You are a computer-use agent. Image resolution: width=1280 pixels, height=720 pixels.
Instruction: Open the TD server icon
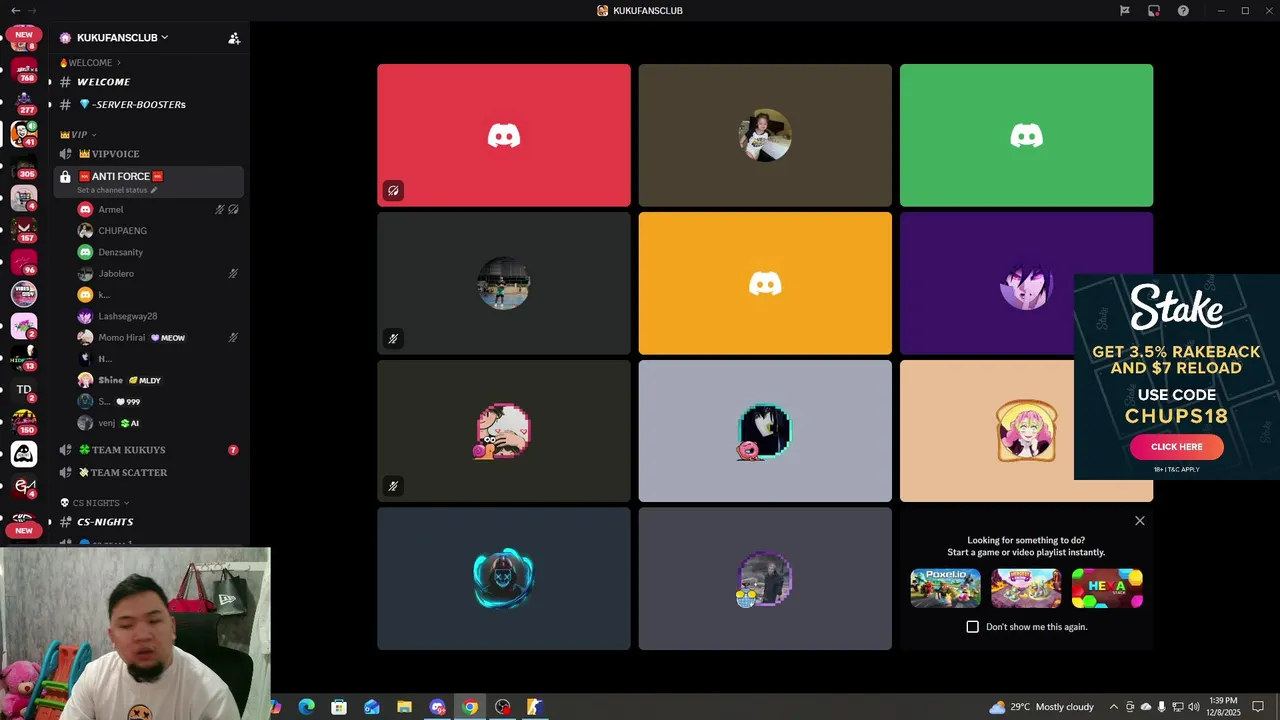[24, 390]
